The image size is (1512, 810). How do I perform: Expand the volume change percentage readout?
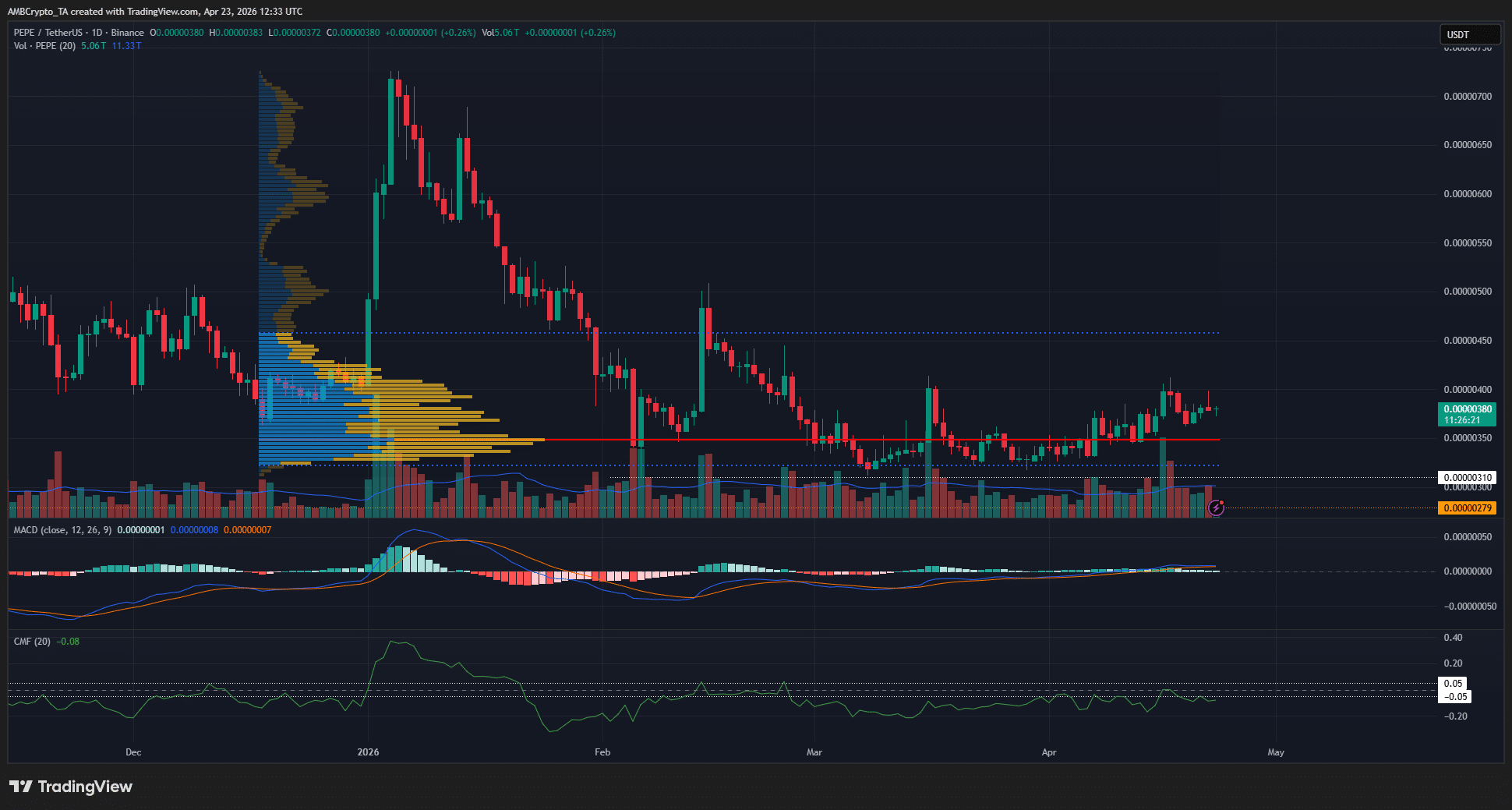point(573,33)
